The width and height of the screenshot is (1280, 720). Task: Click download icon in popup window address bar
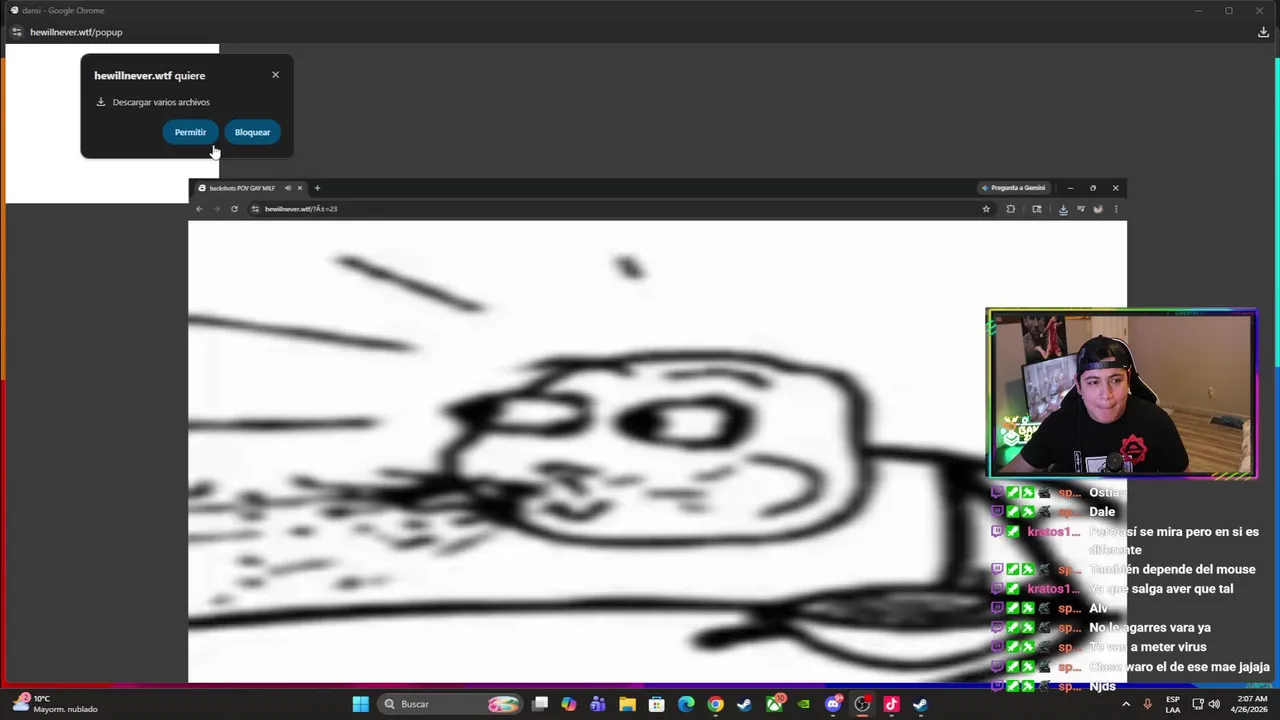coord(1263,32)
